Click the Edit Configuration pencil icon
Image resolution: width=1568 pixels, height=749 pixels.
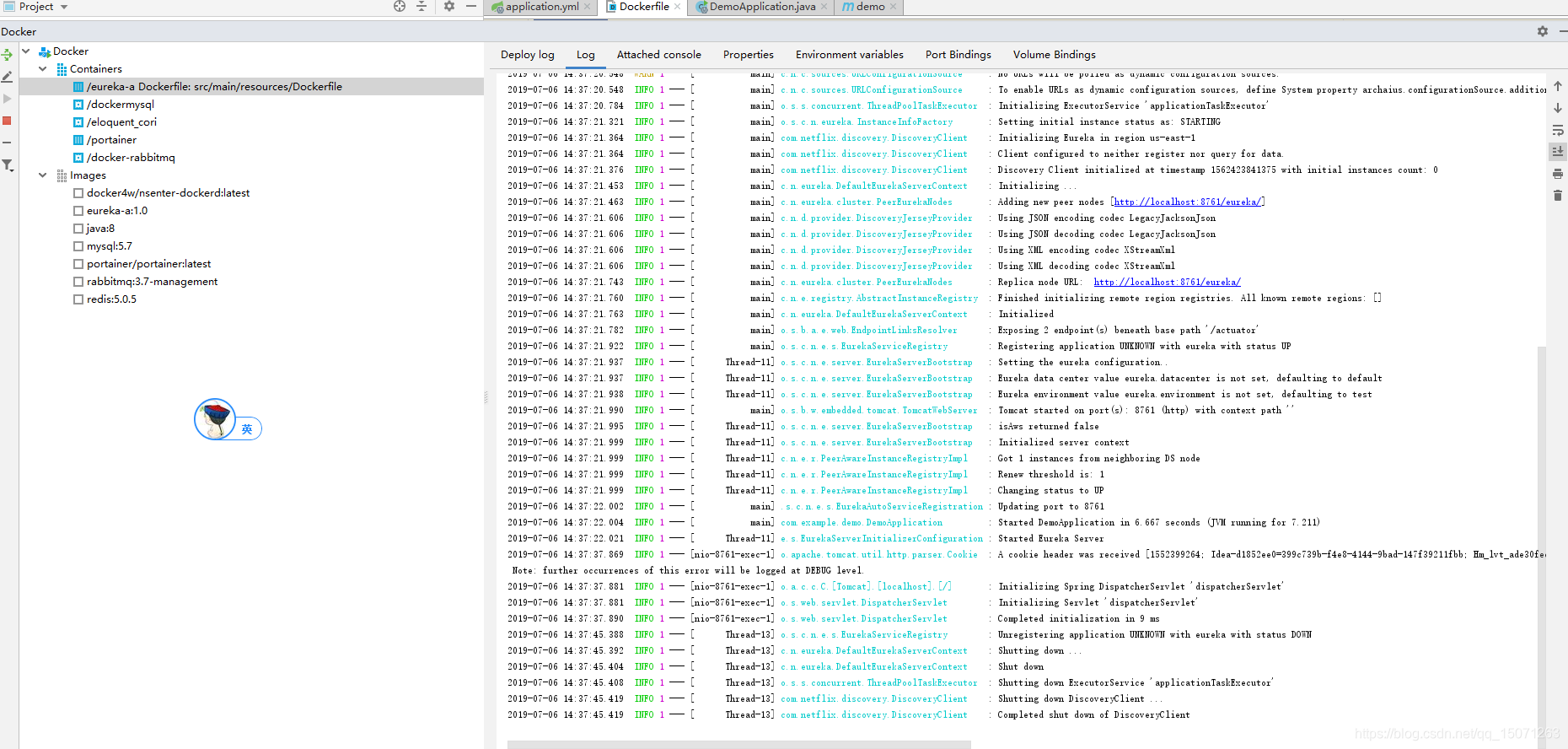point(7,77)
